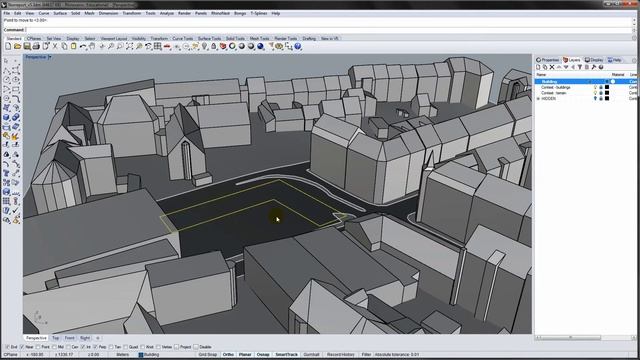This screenshot has width=640, height=360.
Task: Toggle the Point osnap checkbox
Action: (38, 347)
